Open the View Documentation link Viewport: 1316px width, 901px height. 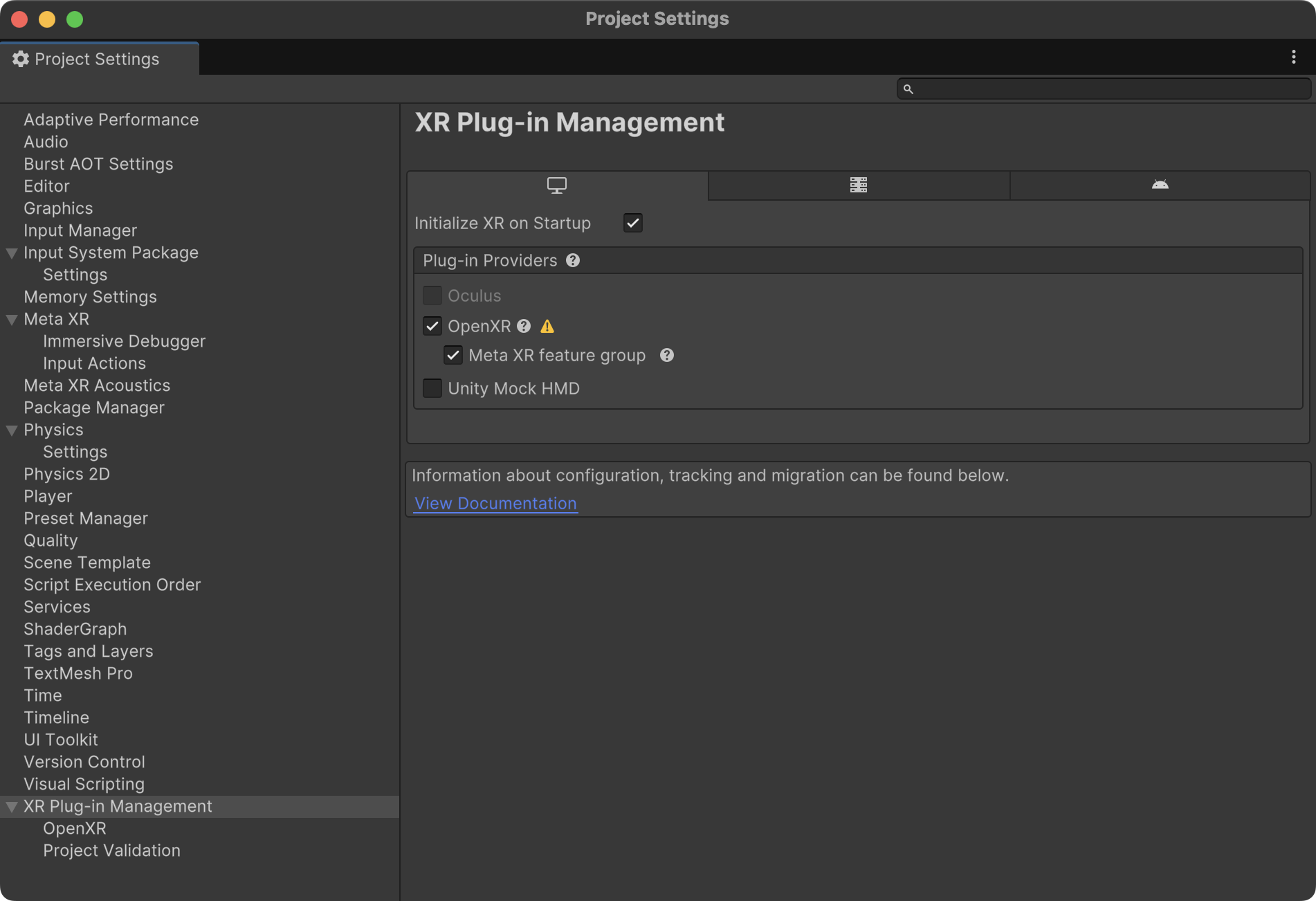[x=495, y=503]
